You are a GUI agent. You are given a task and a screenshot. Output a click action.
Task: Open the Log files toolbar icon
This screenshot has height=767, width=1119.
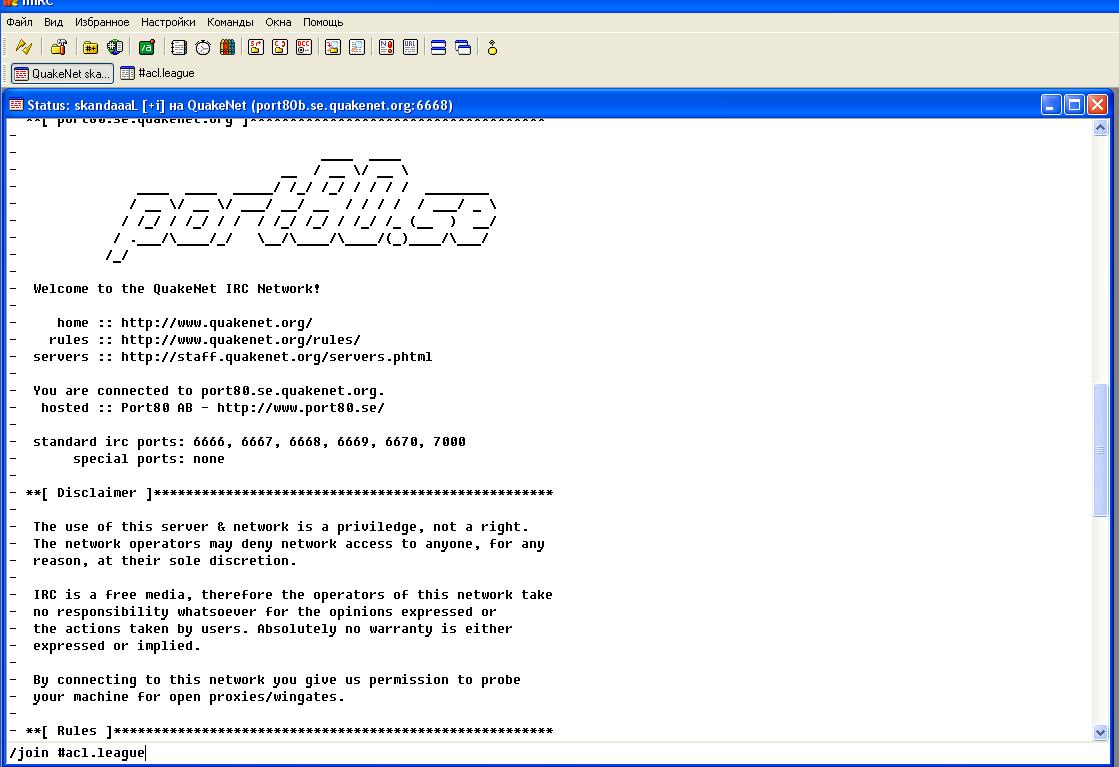357,48
